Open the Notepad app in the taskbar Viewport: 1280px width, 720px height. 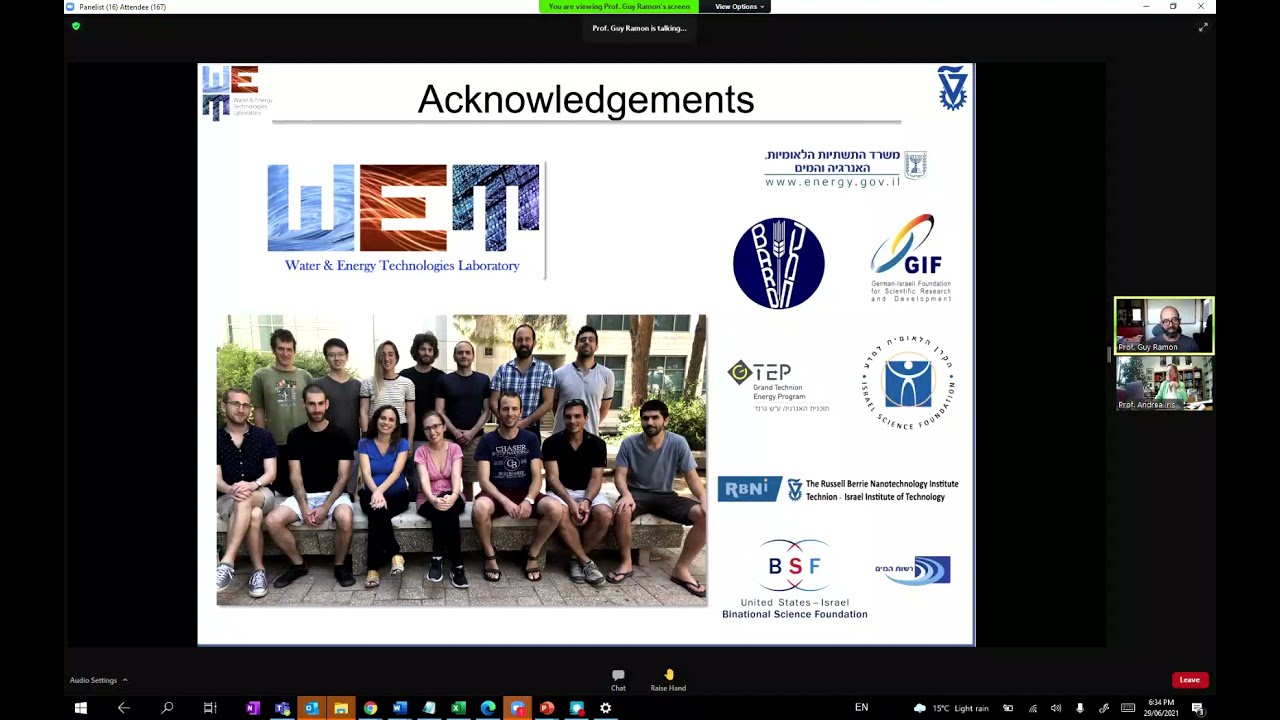click(429, 708)
